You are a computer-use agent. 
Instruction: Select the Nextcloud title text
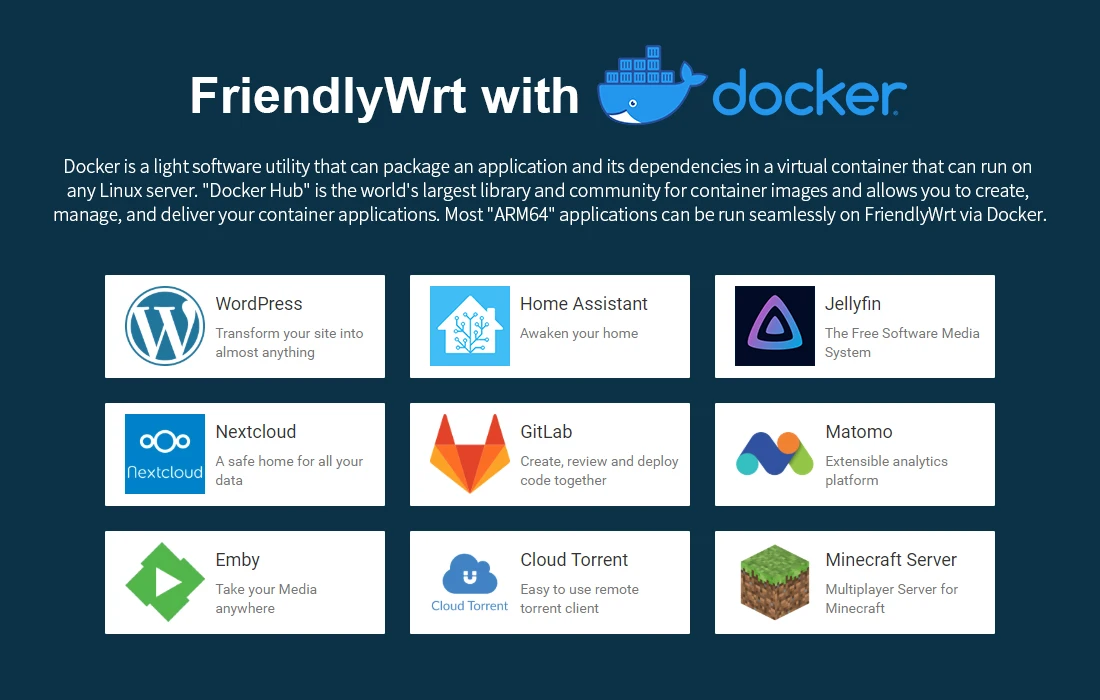pos(256,432)
